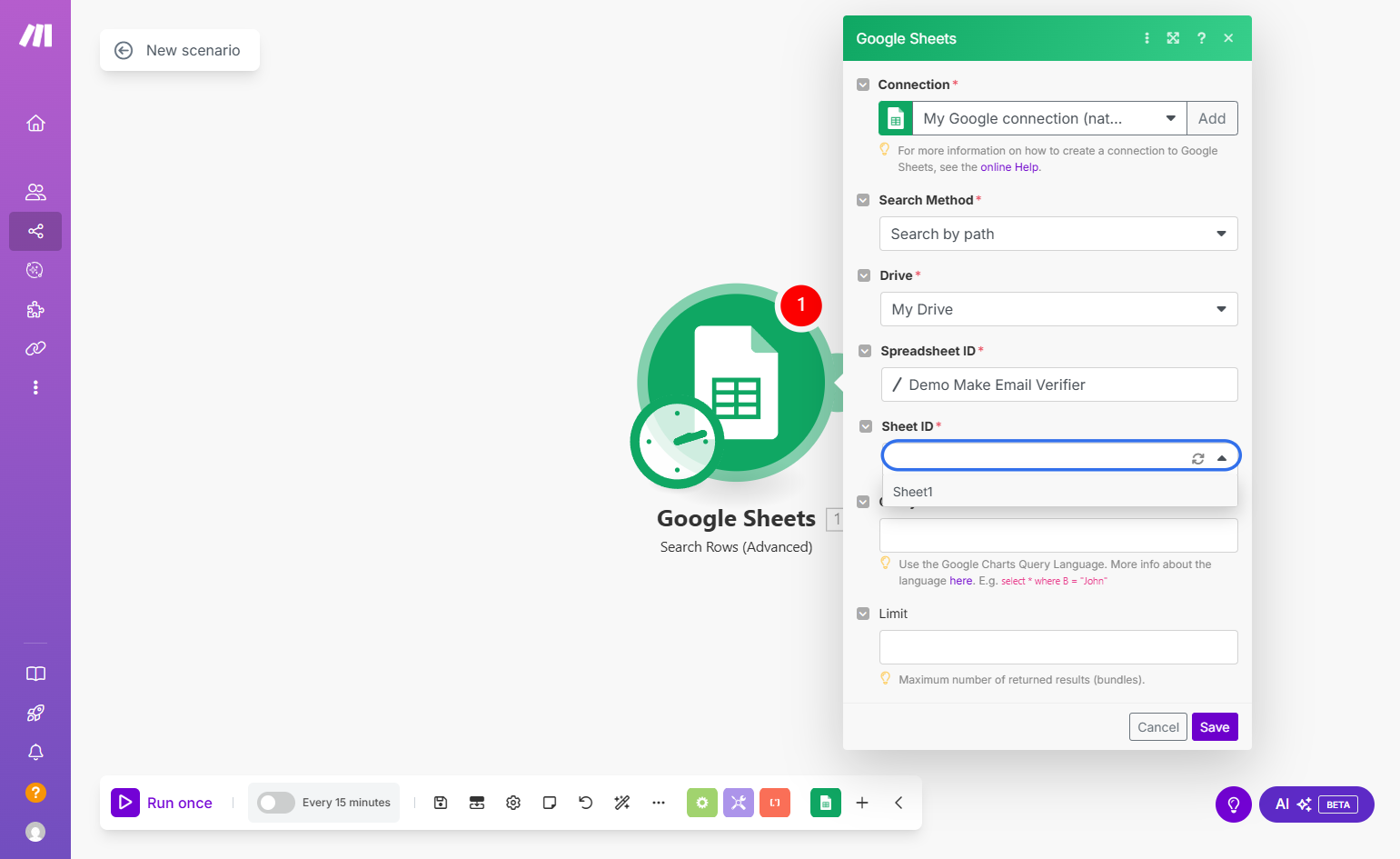The height and width of the screenshot is (859, 1400).
Task: Open the AI BETA assistant button
Action: pyautogui.click(x=1316, y=804)
